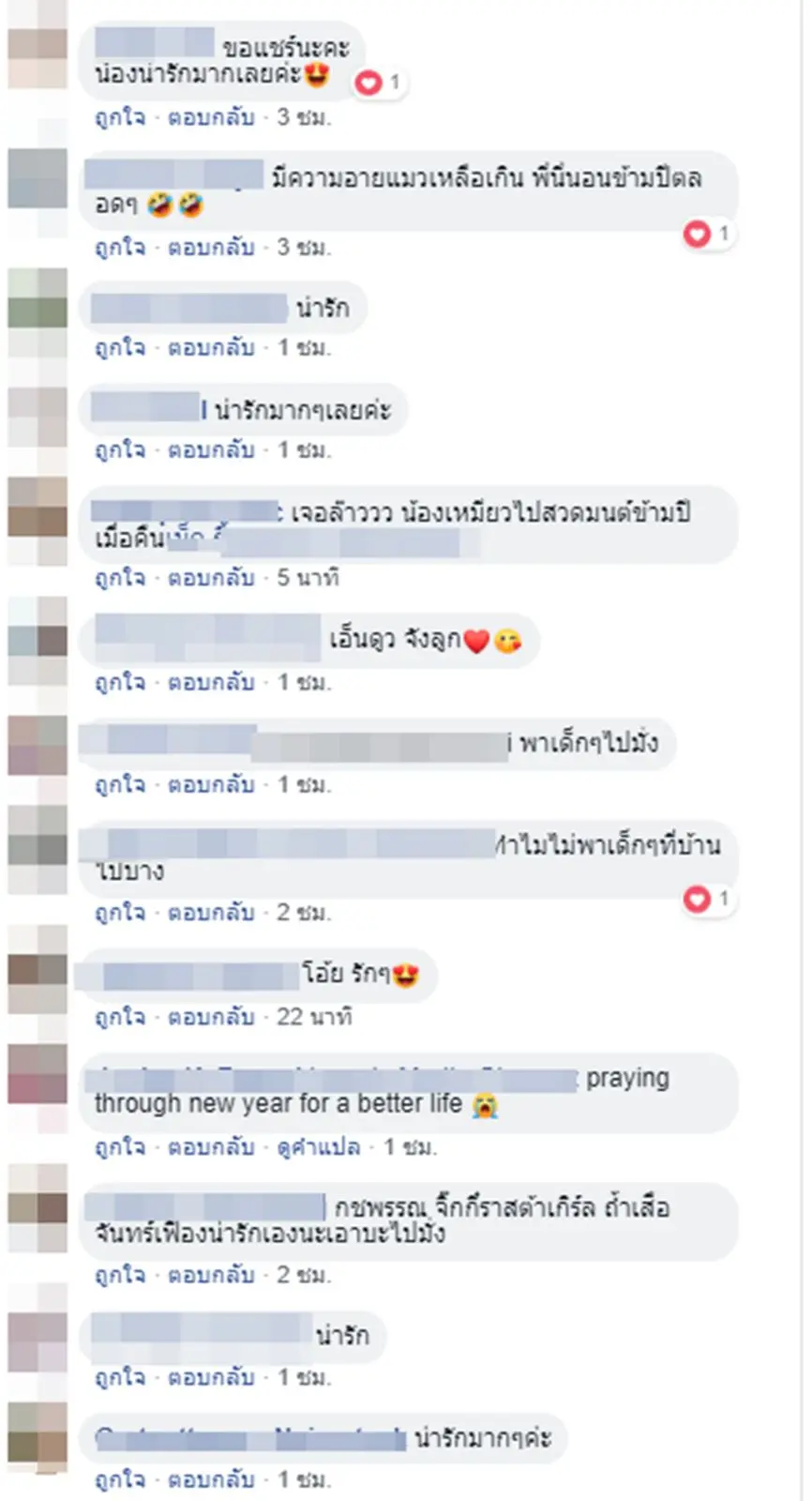Image resolution: width=812 pixels, height=1501 pixels.
Task: Like the น่ารักมากๆเลยค่ะ comment
Action: (x=120, y=449)
